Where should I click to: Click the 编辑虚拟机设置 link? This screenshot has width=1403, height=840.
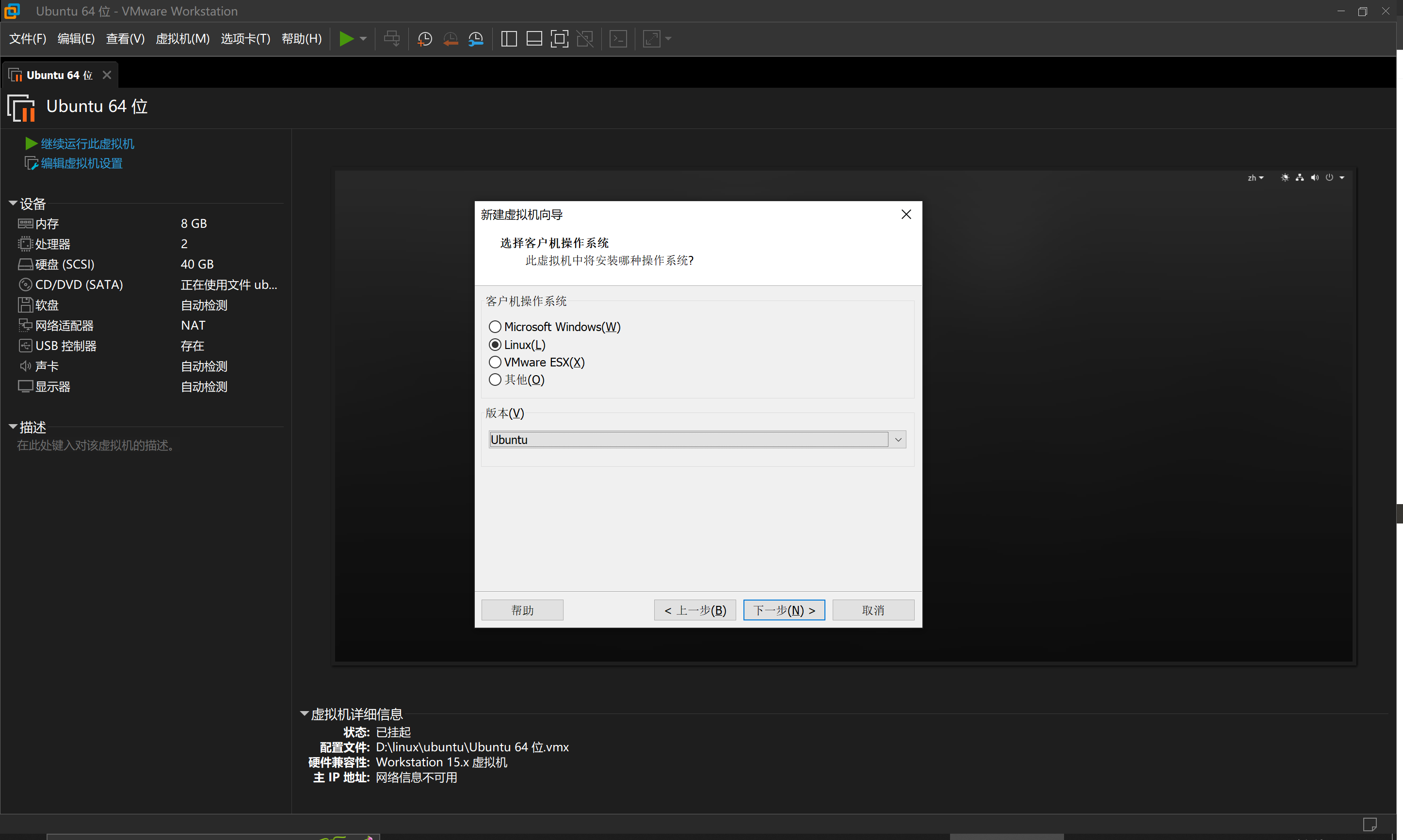[x=81, y=163]
